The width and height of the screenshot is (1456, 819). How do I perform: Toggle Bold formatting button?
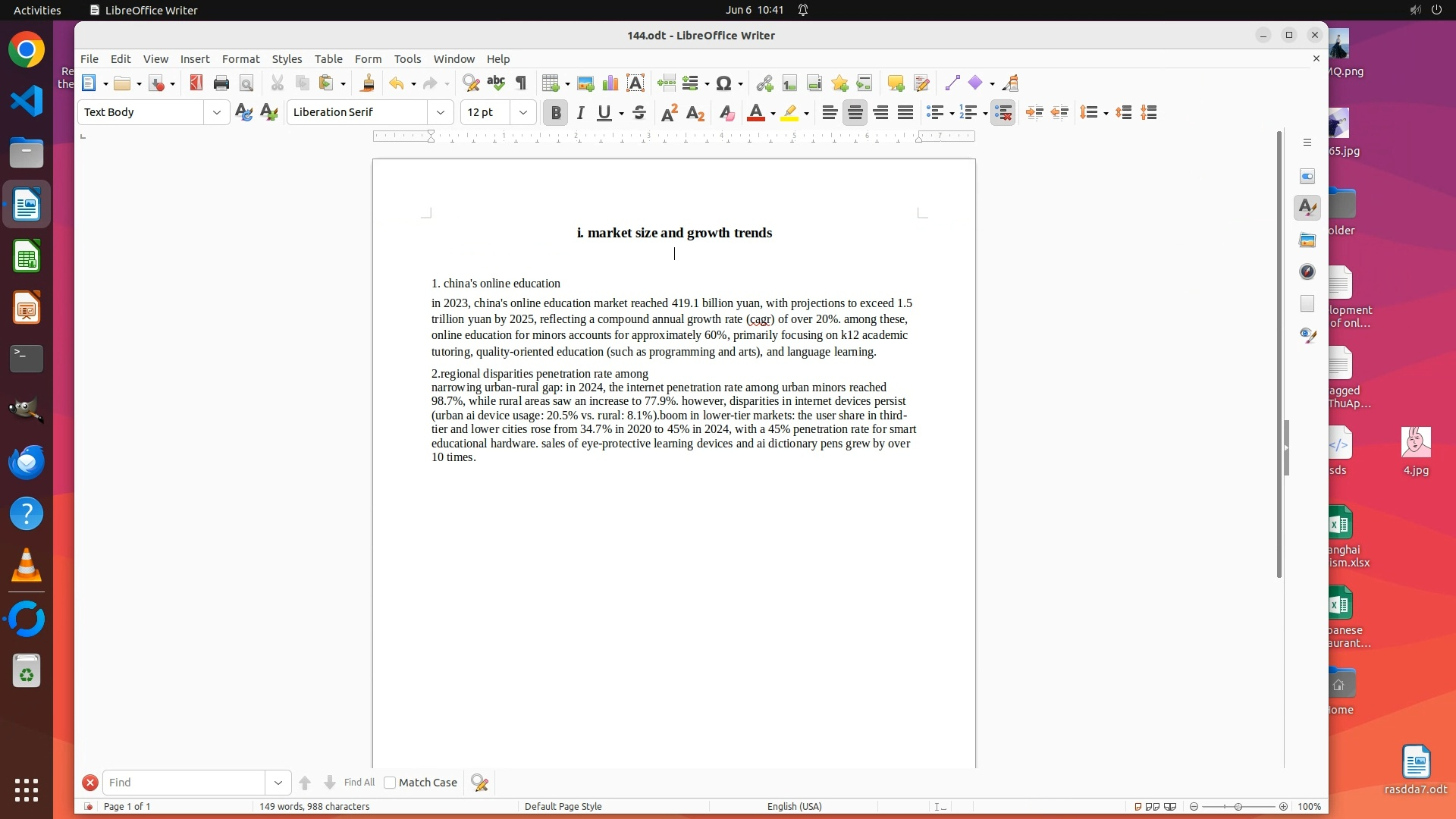pyautogui.click(x=556, y=113)
